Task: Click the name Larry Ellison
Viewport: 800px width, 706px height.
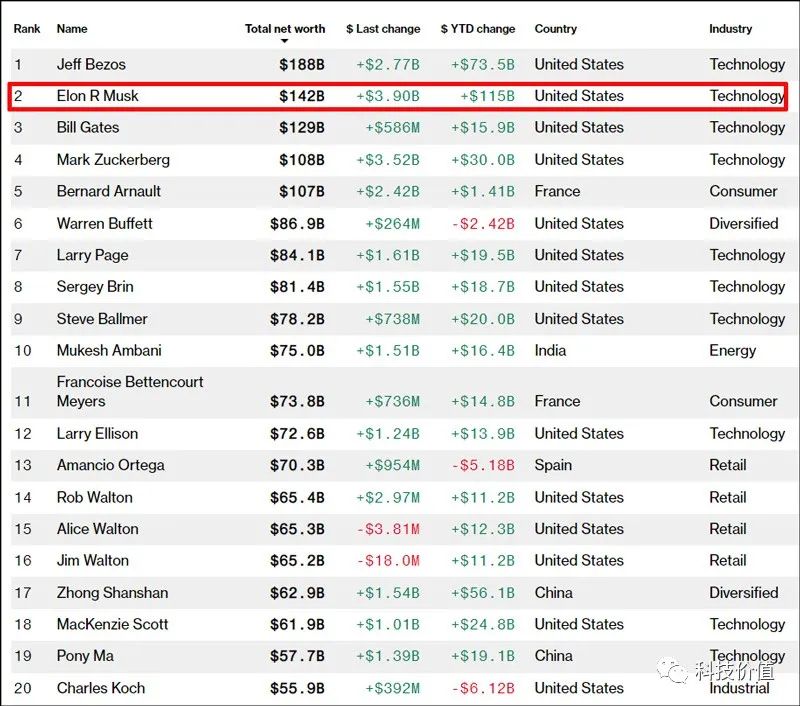Action: 97,434
